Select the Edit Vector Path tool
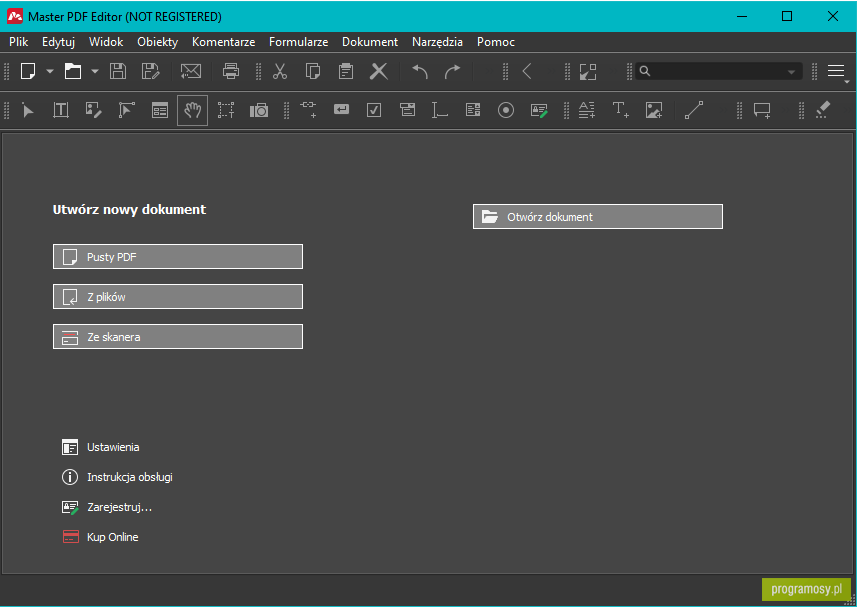 tap(126, 110)
